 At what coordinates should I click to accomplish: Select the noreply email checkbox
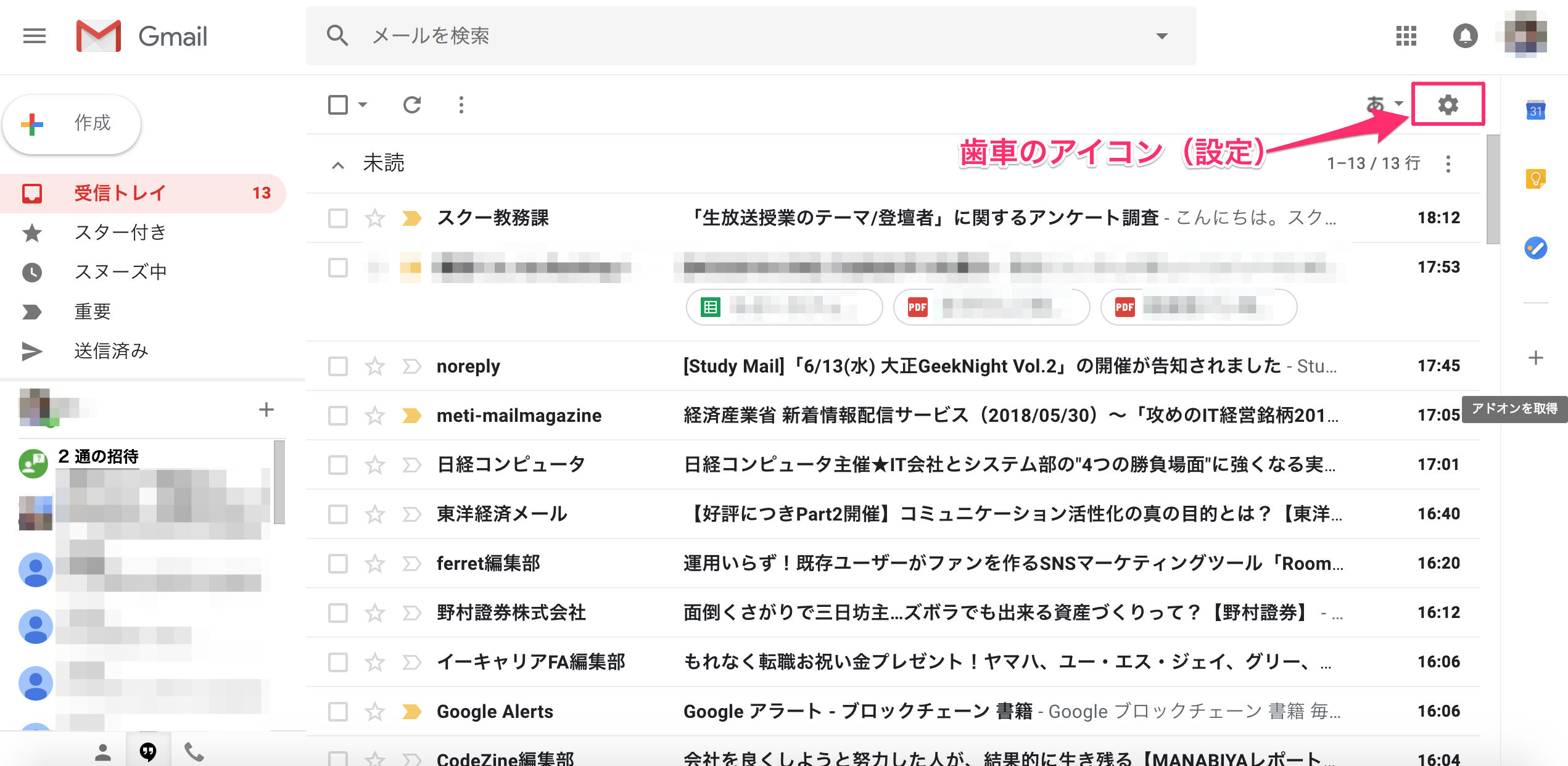coord(338,366)
